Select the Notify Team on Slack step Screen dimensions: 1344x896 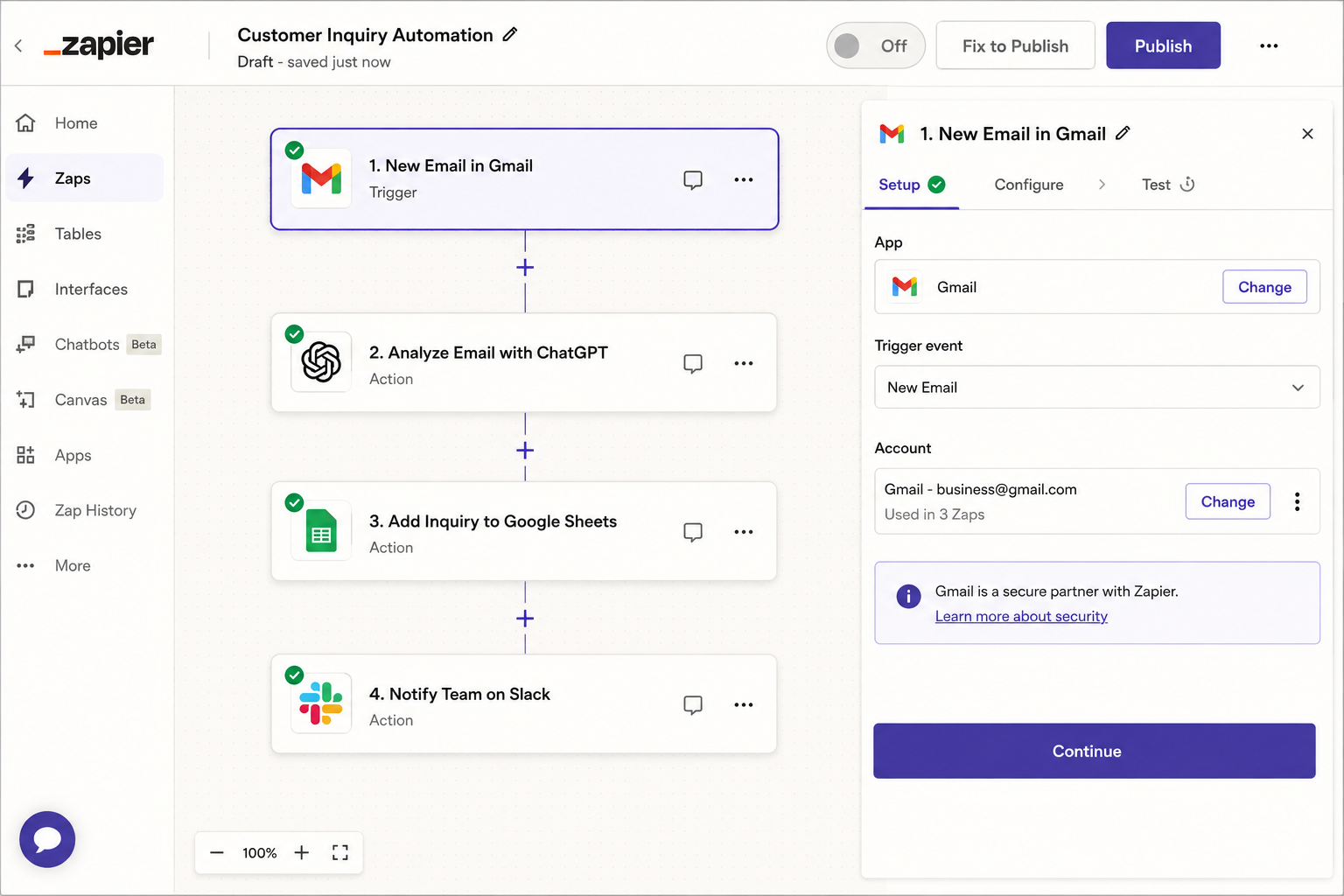coord(524,704)
